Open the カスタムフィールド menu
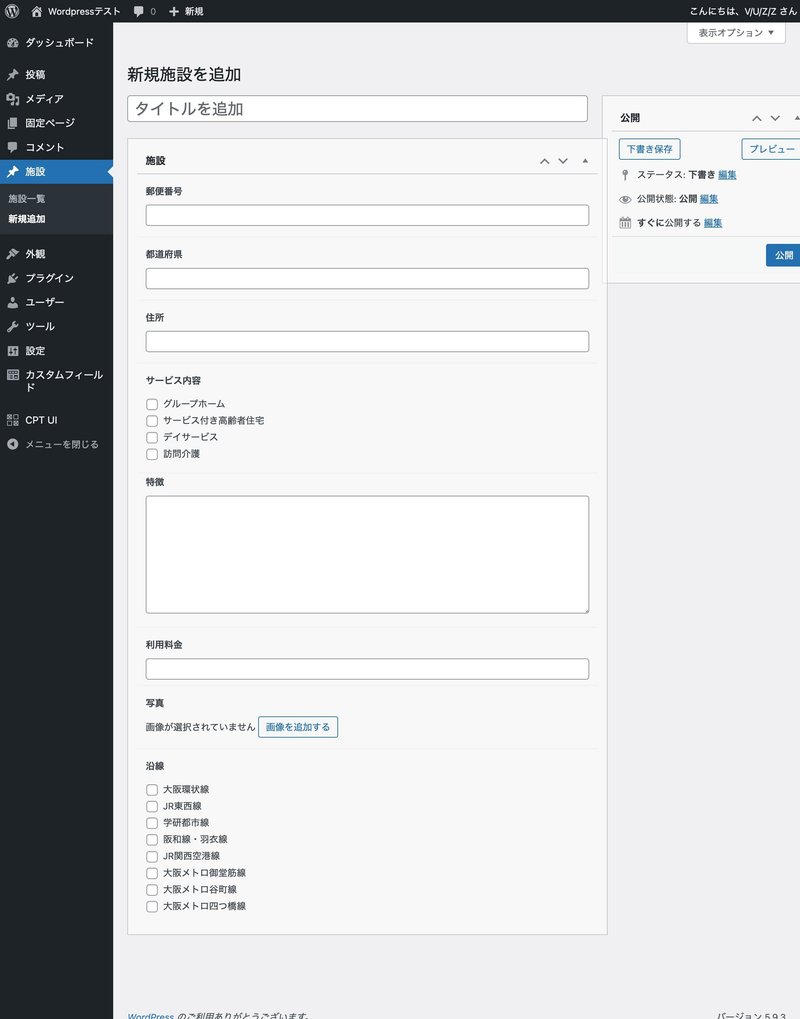The width and height of the screenshot is (800, 1019). pyautogui.click(x=57, y=381)
